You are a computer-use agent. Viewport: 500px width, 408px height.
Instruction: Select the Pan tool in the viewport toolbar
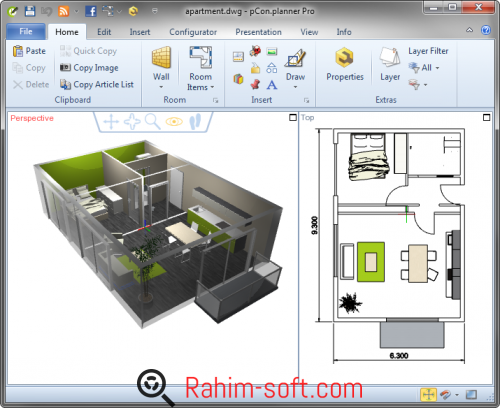[111, 122]
